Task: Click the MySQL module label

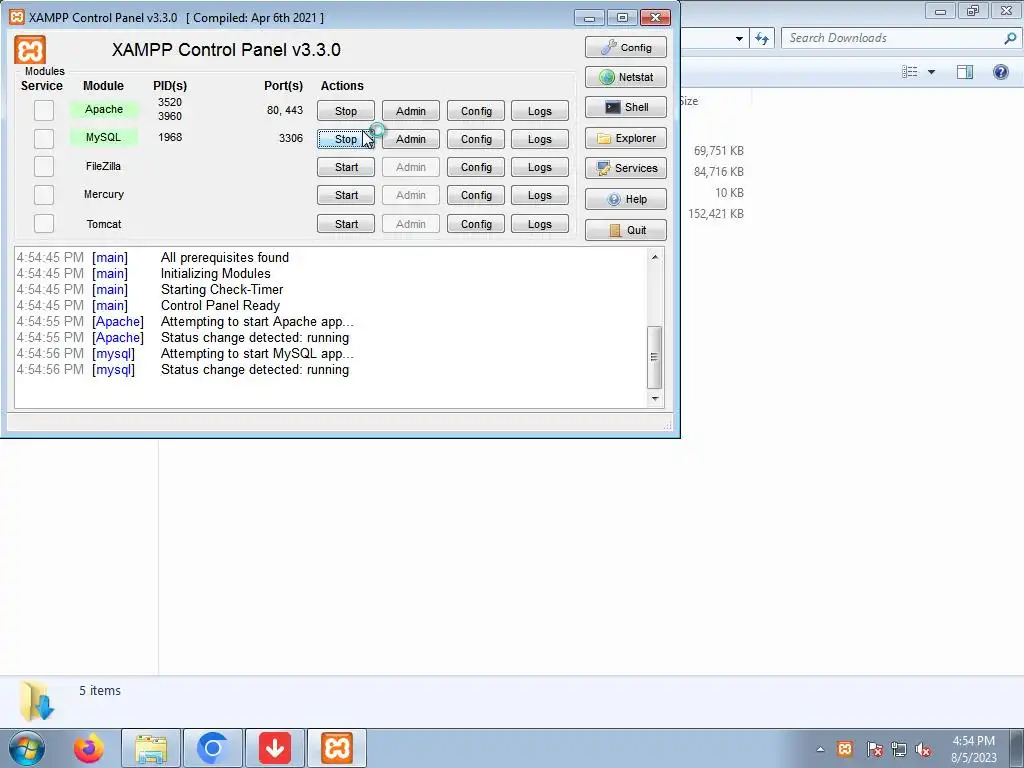Action: 104,137
